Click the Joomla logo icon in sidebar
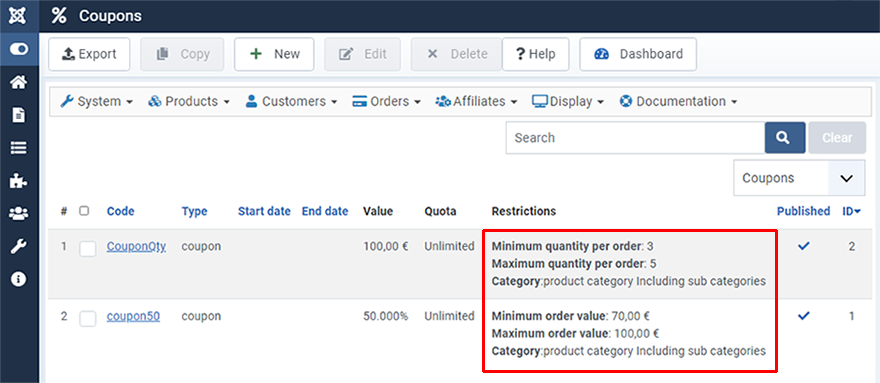The height and width of the screenshot is (383, 880). 19,16
